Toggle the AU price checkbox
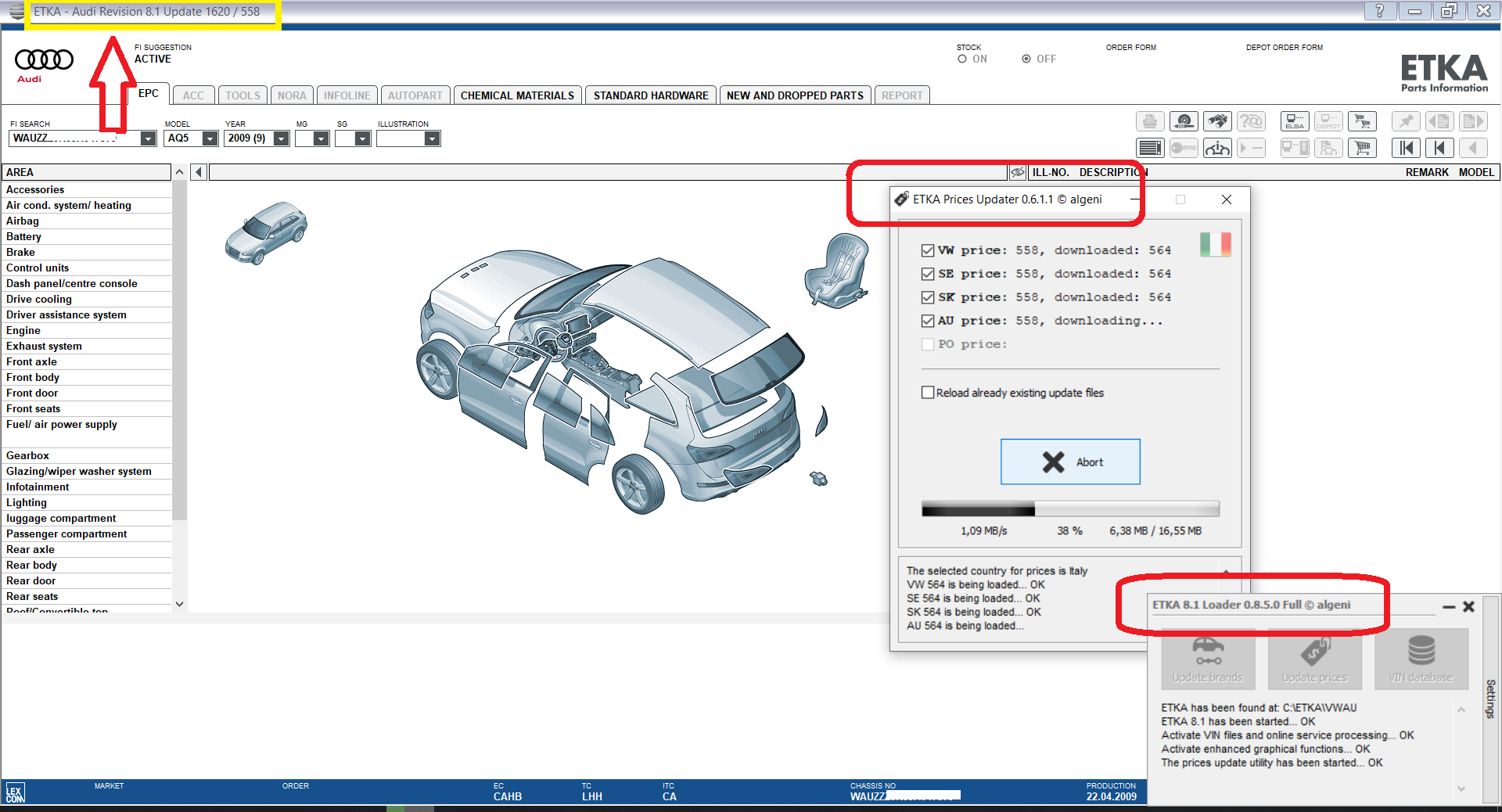Image resolution: width=1502 pixels, height=812 pixels. [928, 321]
